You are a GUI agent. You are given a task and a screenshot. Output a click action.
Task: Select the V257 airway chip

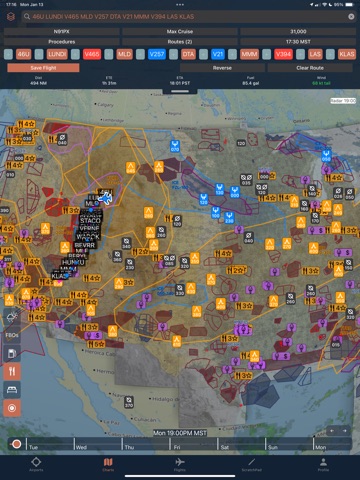[157, 54]
